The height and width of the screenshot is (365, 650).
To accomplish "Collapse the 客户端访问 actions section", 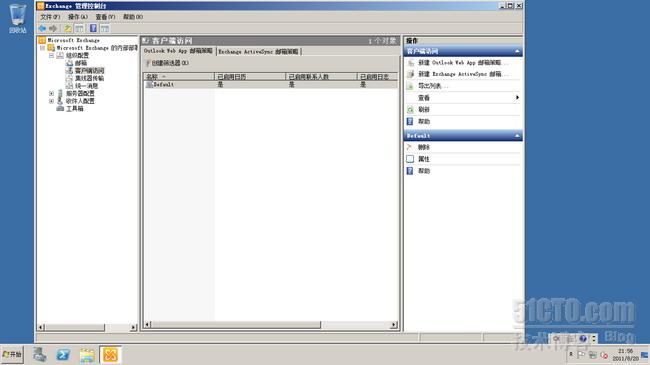I will coord(517,51).
